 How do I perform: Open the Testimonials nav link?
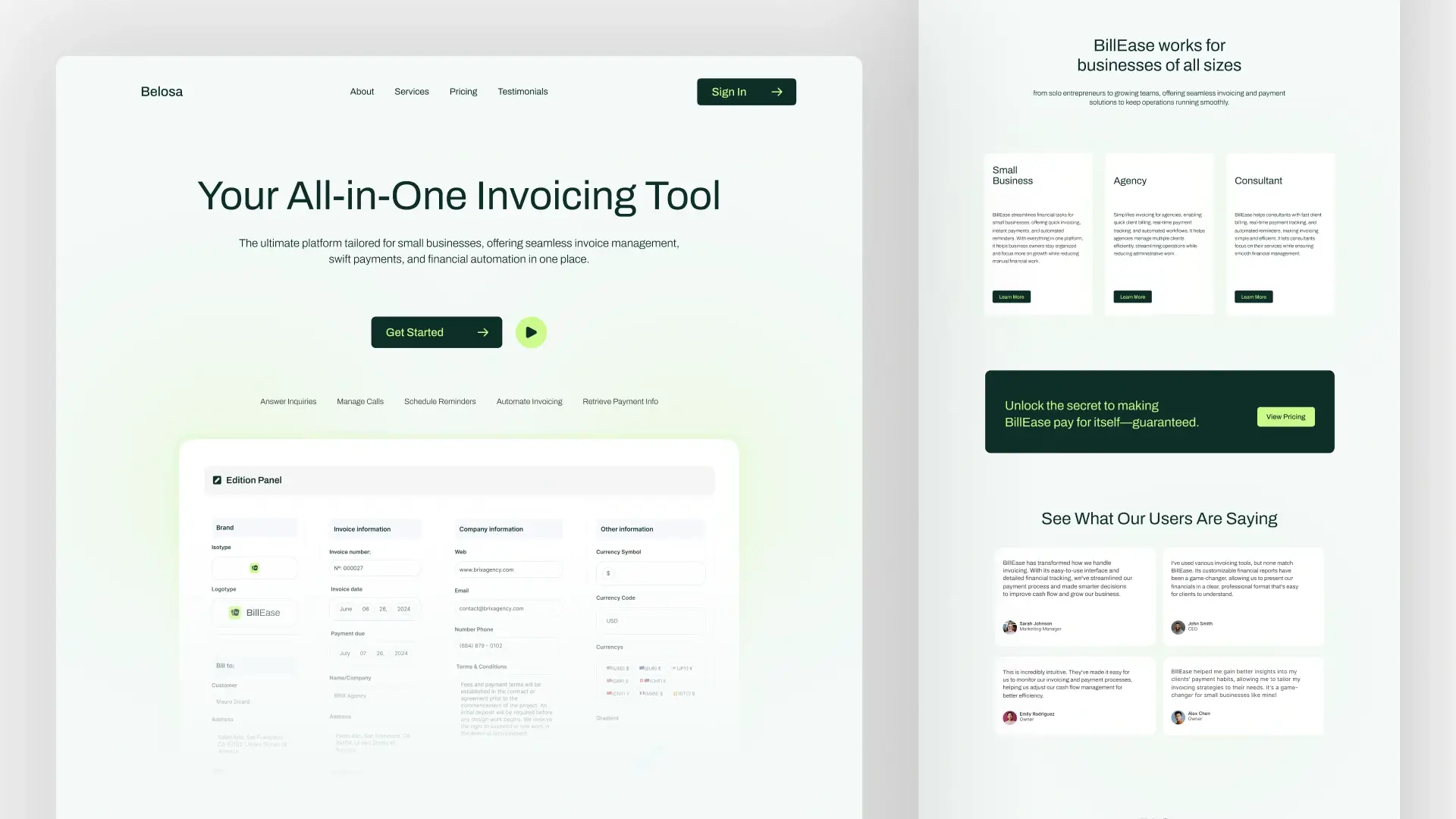click(x=522, y=92)
